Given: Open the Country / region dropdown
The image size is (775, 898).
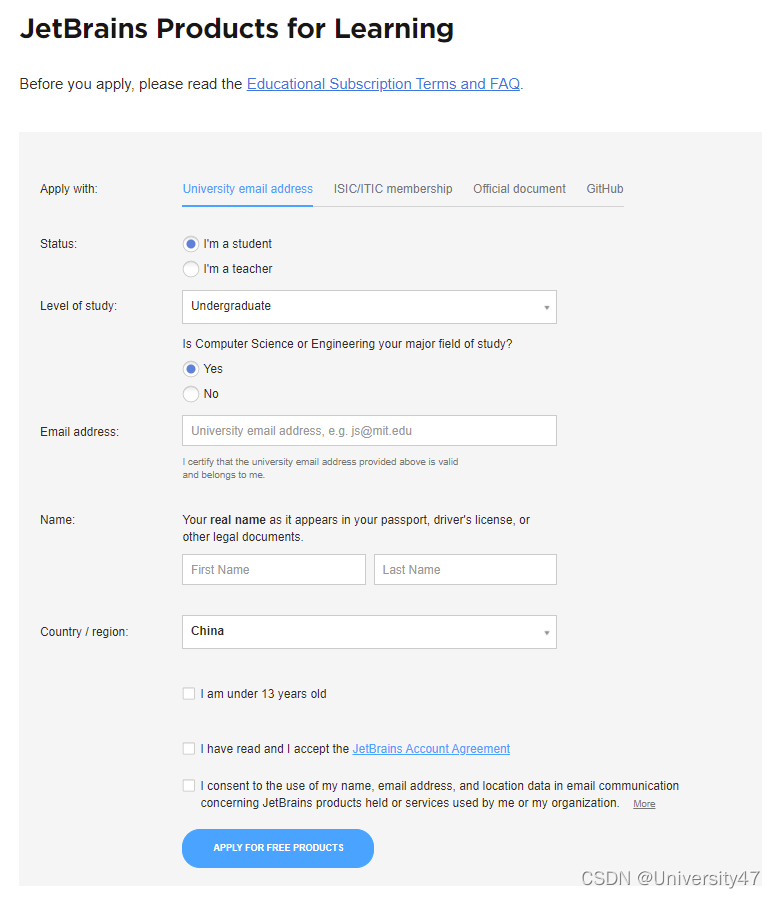Looking at the screenshot, I should [x=369, y=632].
